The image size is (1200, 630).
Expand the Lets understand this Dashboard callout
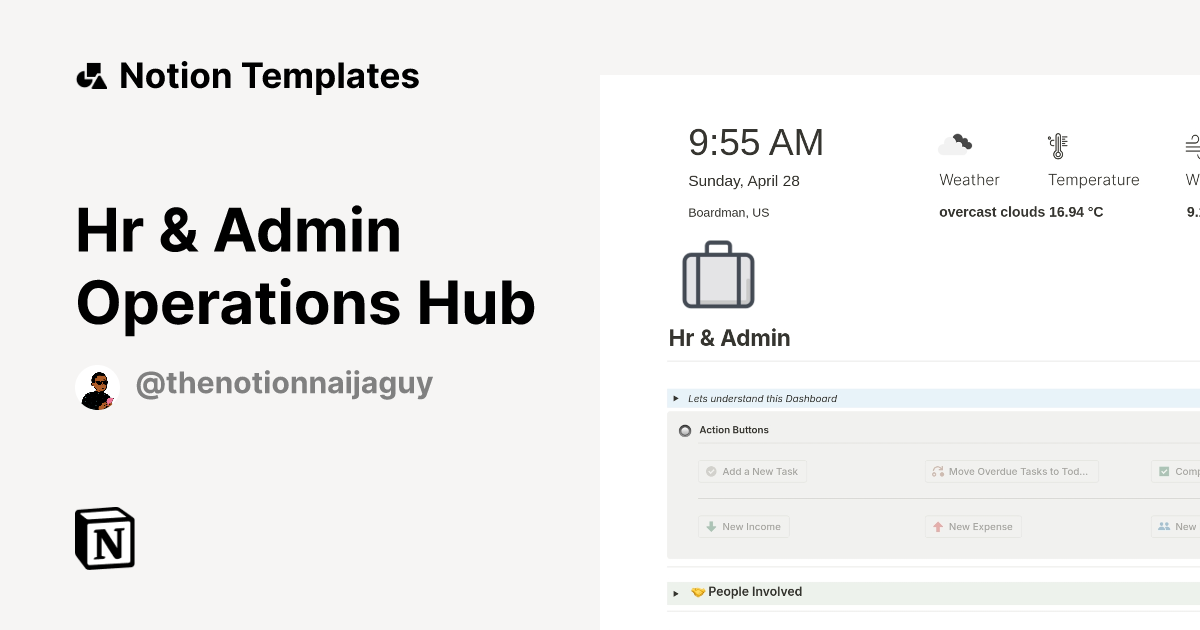[x=676, y=398]
